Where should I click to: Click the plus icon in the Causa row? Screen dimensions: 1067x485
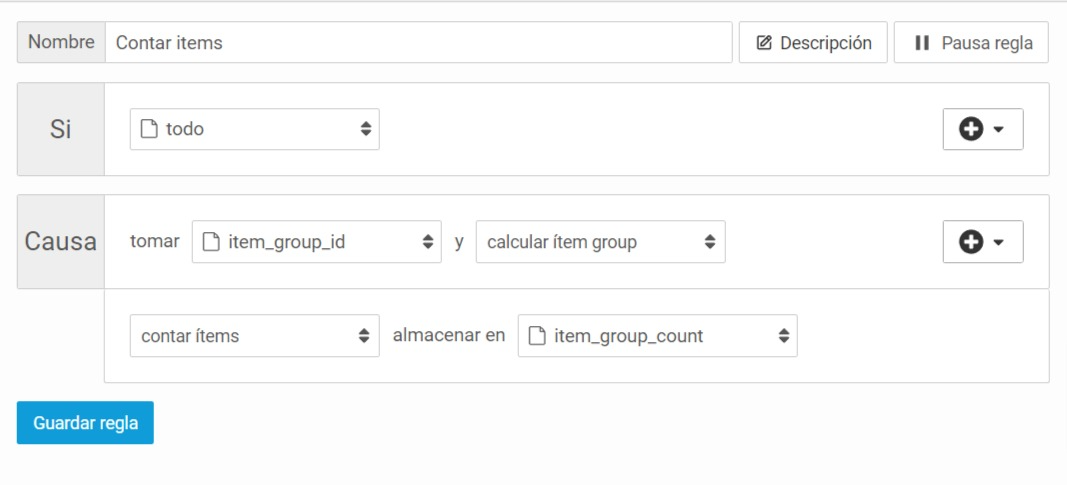tap(971, 241)
